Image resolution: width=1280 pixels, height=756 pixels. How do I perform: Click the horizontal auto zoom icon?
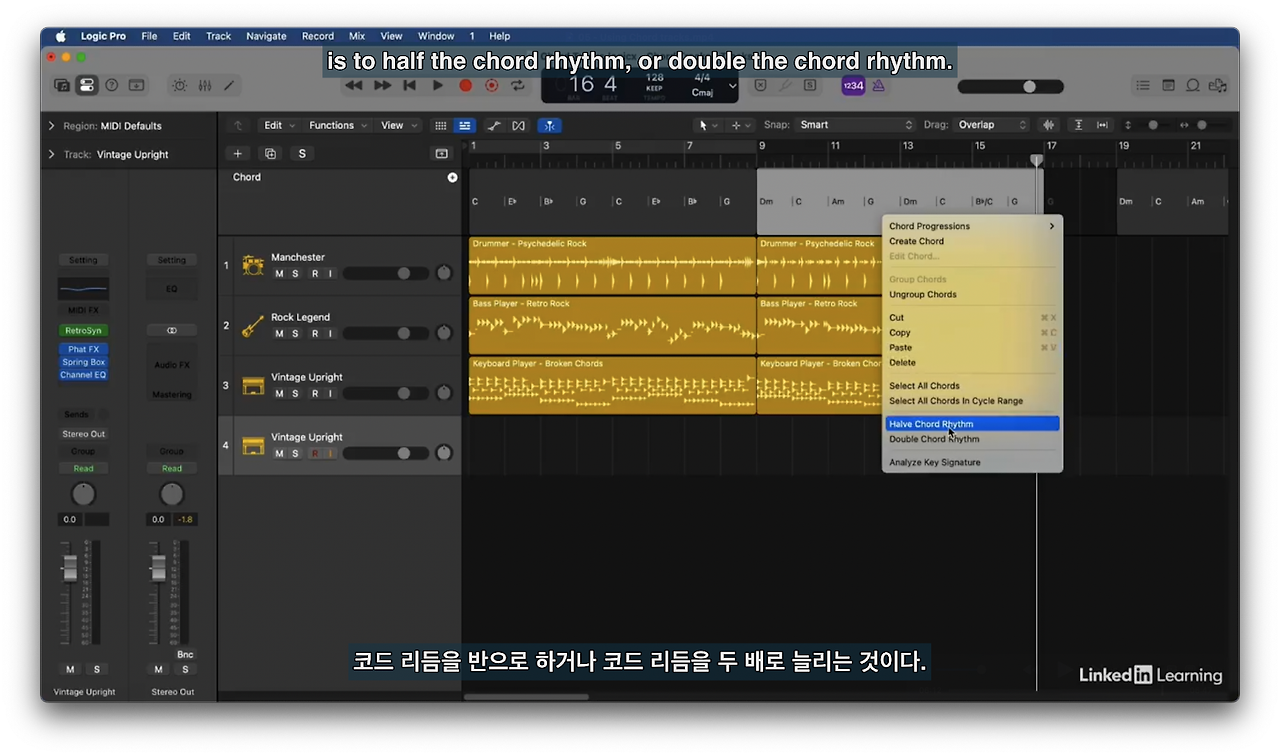pyautogui.click(x=1102, y=125)
